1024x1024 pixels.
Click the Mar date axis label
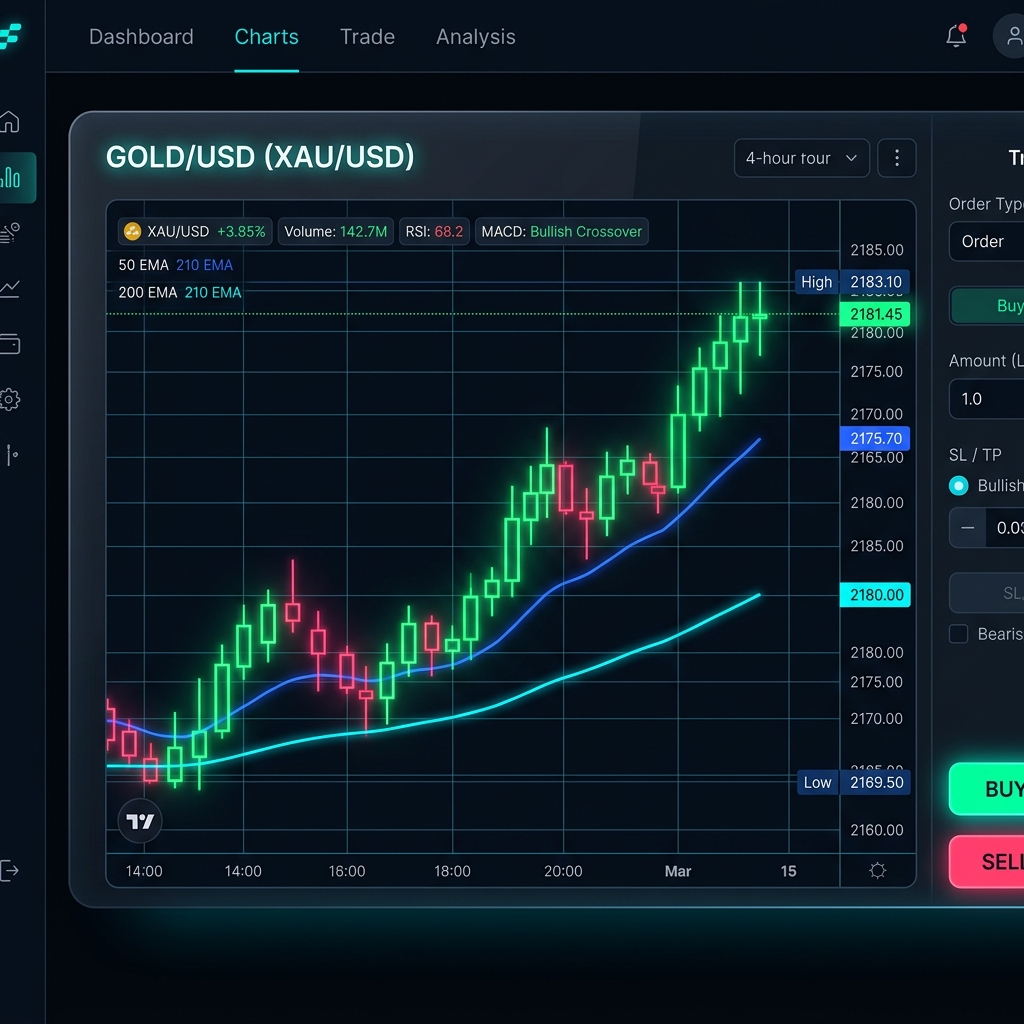point(678,871)
